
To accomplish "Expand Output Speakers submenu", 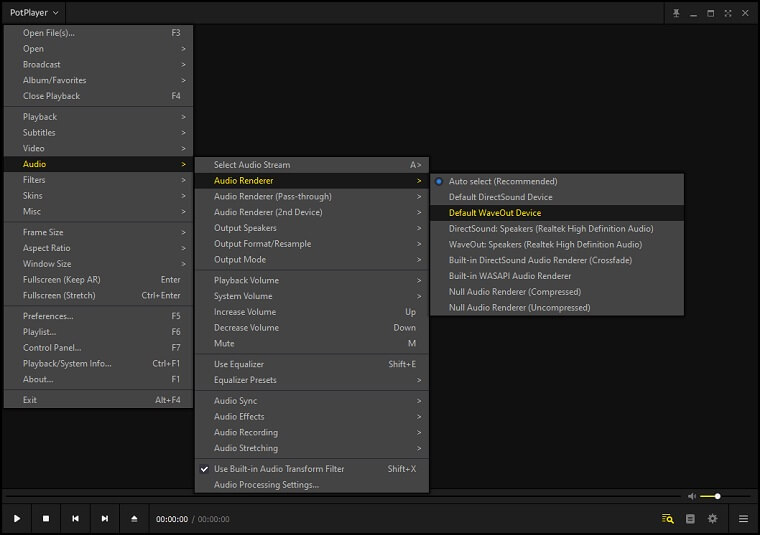I will 312,228.
